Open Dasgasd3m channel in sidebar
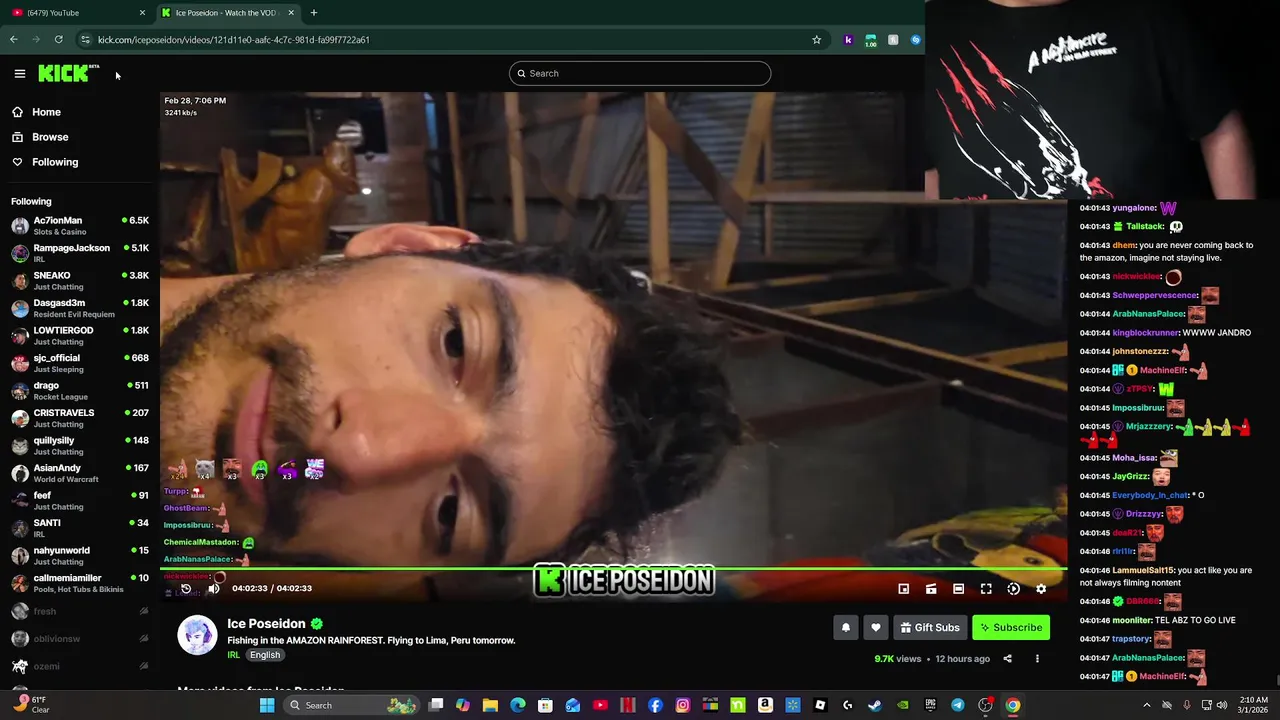 pyautogui.click(x=80, y=308)
